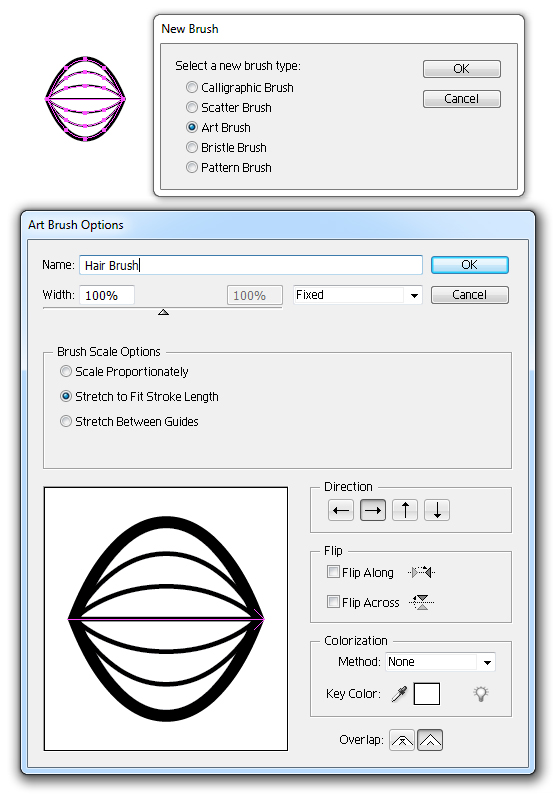Set brush direction to right arrow
The image size is (558, 796).
pos(373,510)
